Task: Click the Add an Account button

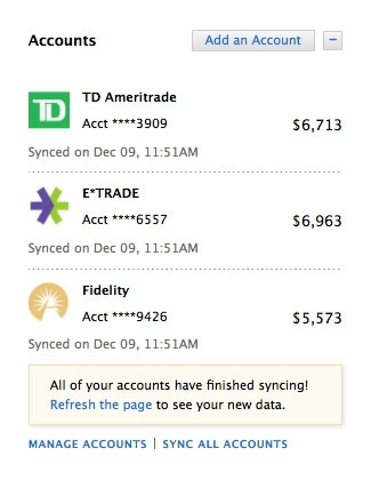Action: point(253,40)
